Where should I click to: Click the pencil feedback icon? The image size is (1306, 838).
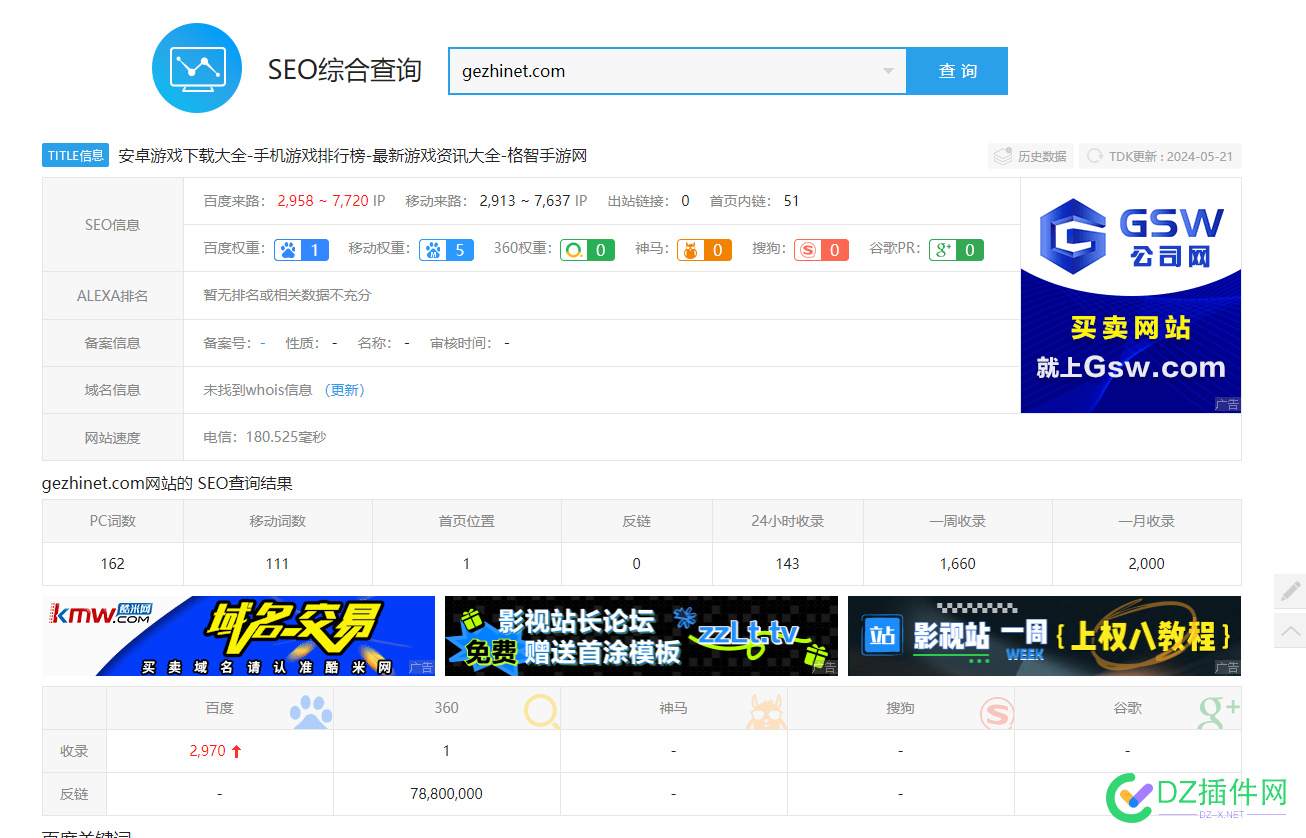tap(1290, 591)
